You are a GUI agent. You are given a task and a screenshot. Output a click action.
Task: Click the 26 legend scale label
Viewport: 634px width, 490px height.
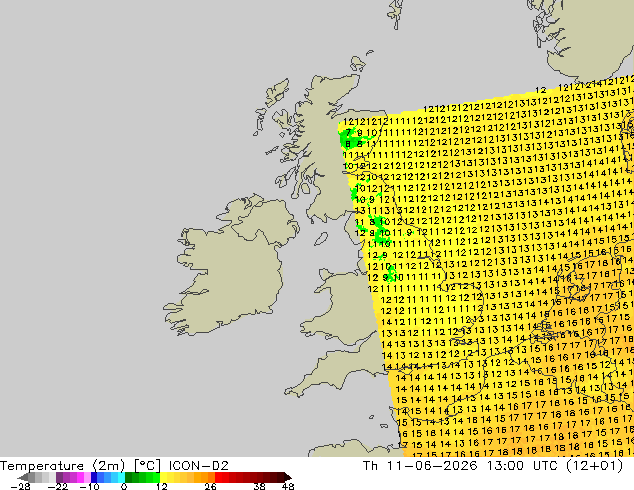[x=210, y=486]
